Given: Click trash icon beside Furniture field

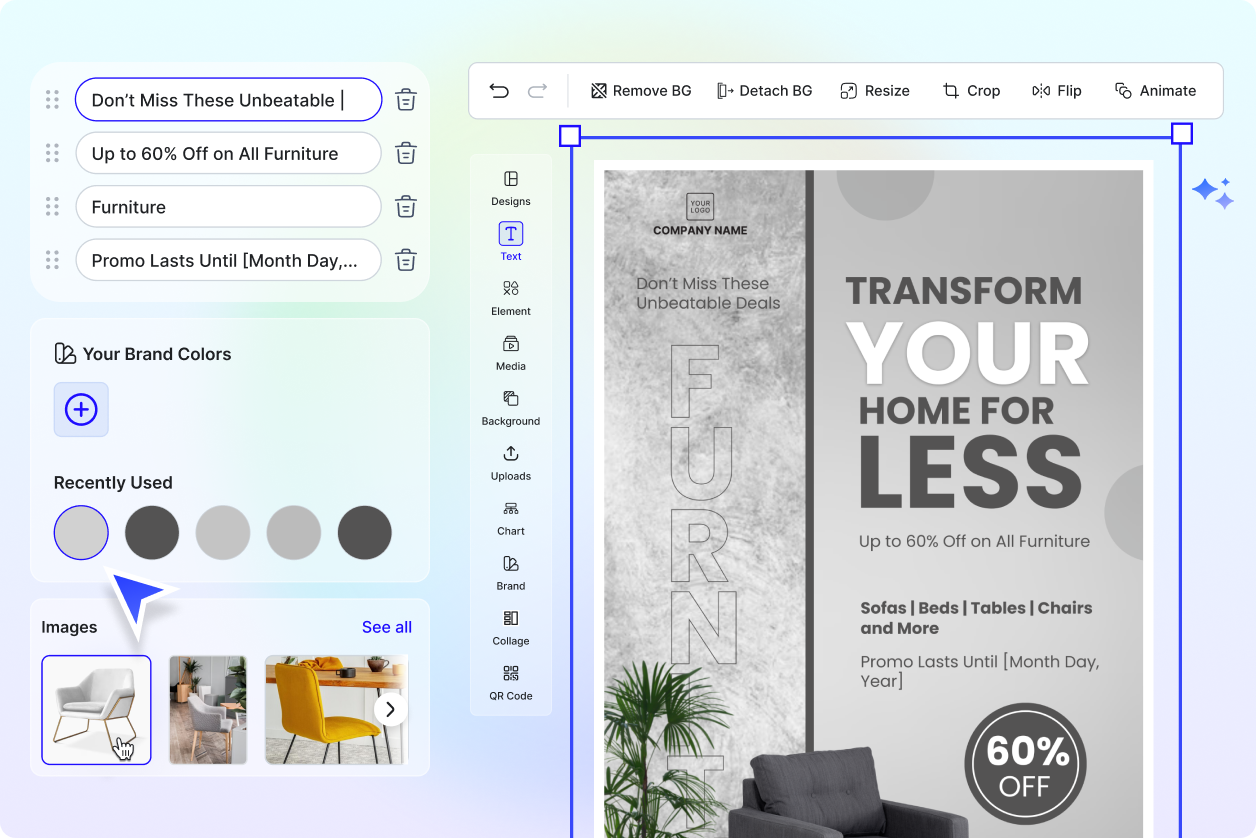Looking at the screenshot, I should pos(405,207).
